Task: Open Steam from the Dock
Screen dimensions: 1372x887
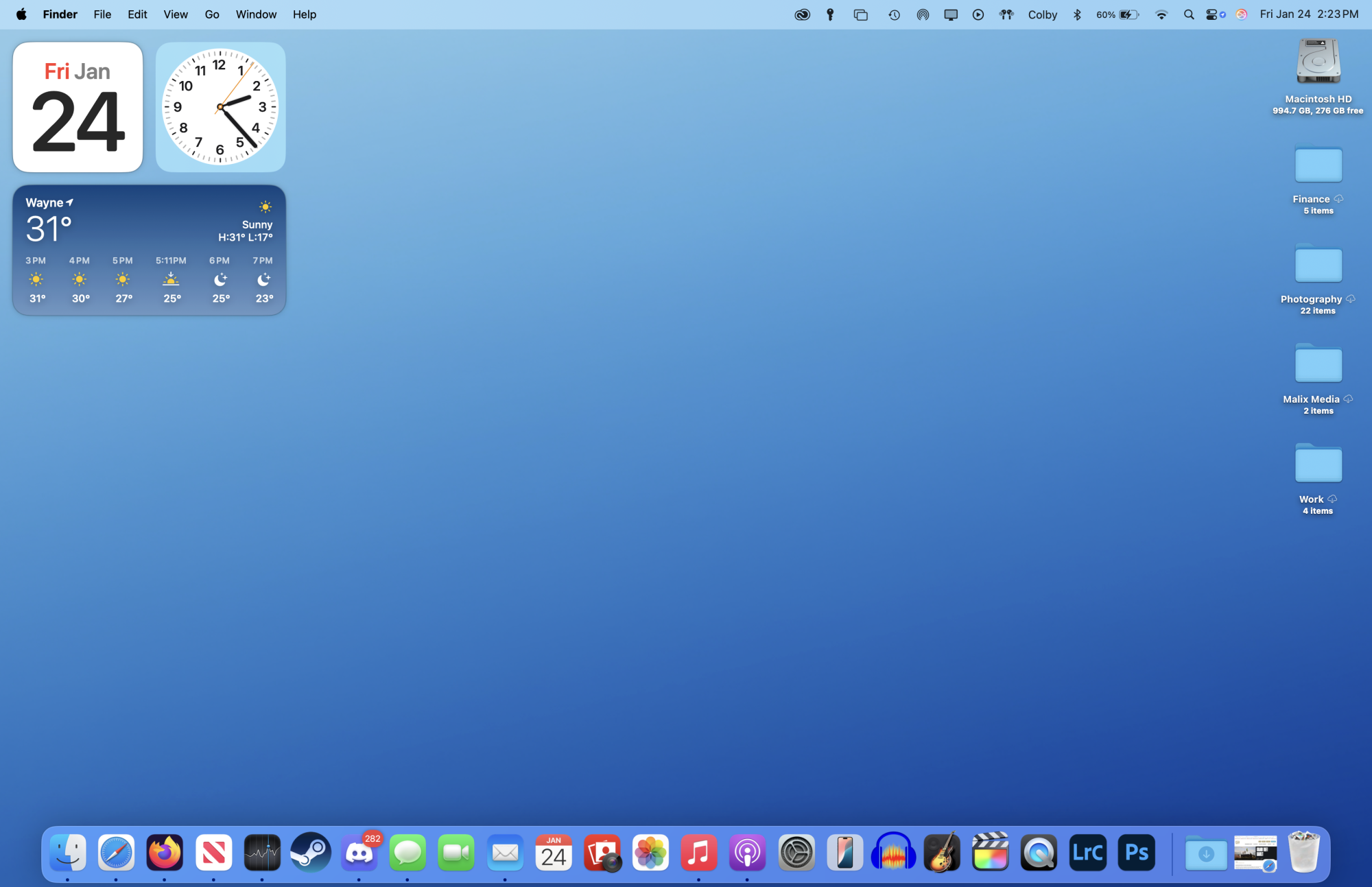Action: [x=311, y=853]
